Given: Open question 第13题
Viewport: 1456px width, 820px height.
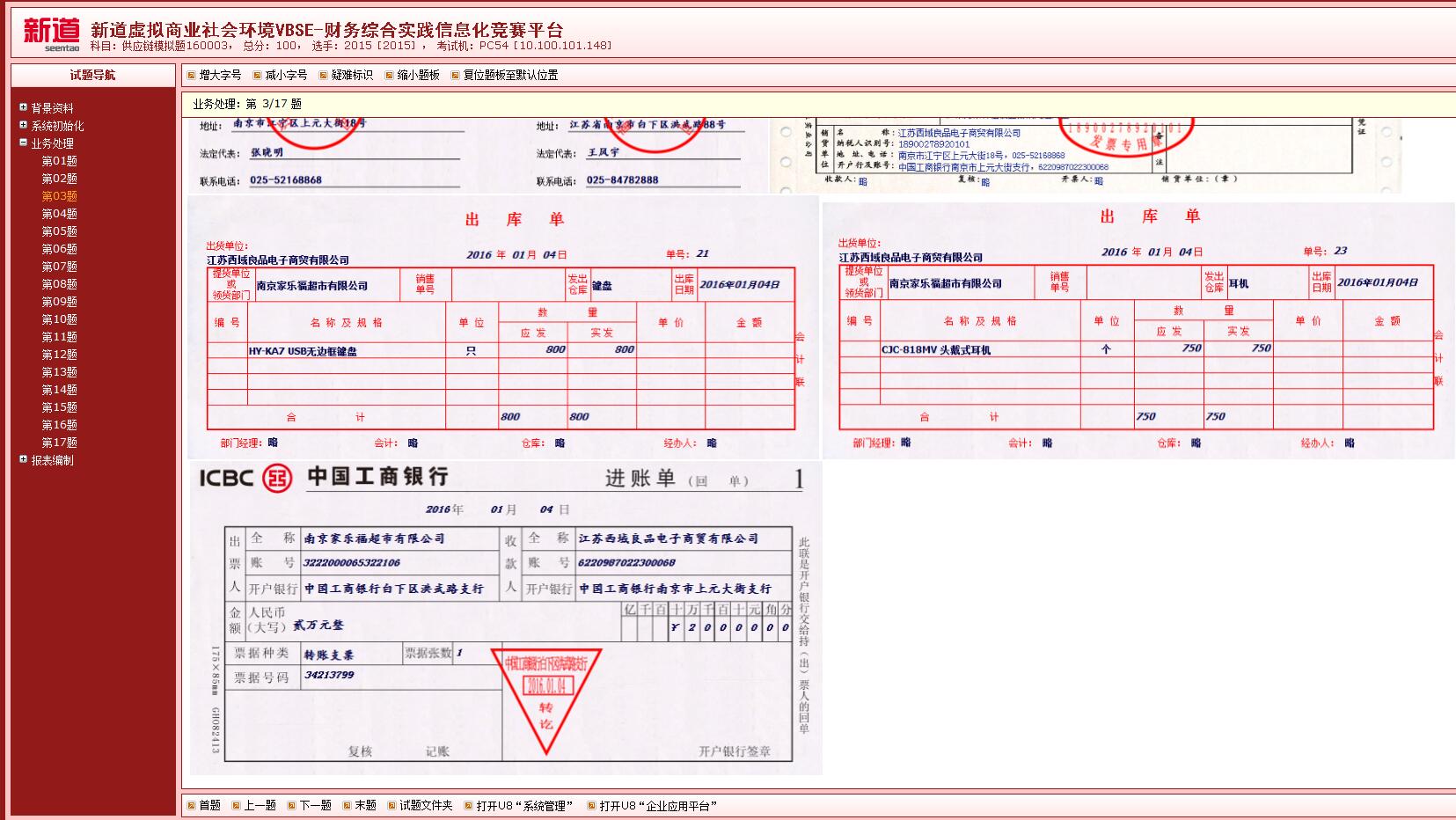Looking at the screenshot, I should click(x=60, y=372).
